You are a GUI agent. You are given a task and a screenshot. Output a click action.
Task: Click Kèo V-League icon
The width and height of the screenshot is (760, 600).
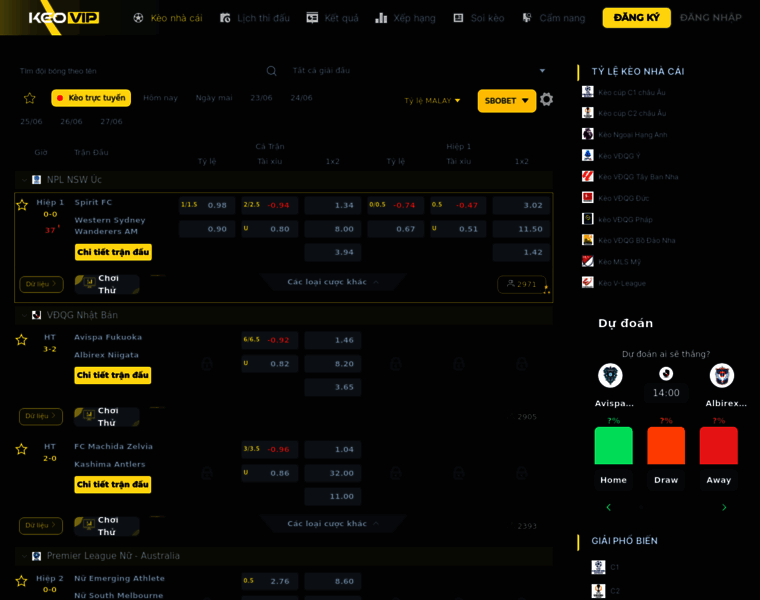[587, 282]
